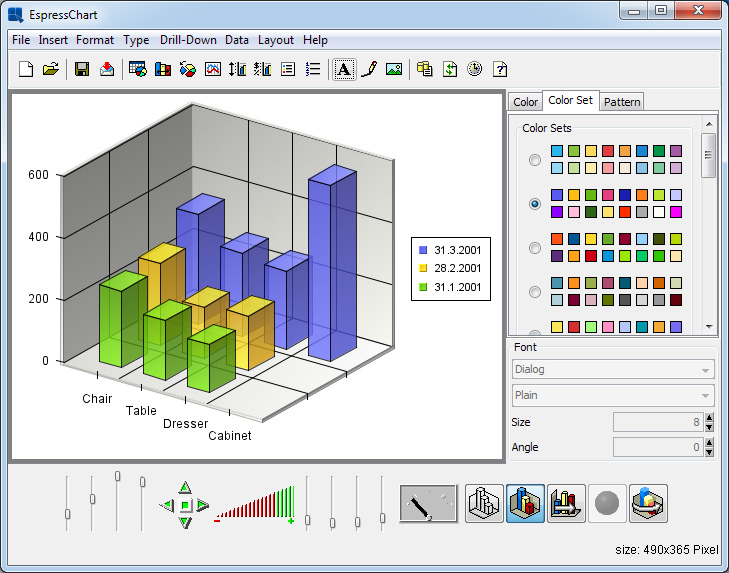
Task: Open the File menu
Action: click(21, 40)
